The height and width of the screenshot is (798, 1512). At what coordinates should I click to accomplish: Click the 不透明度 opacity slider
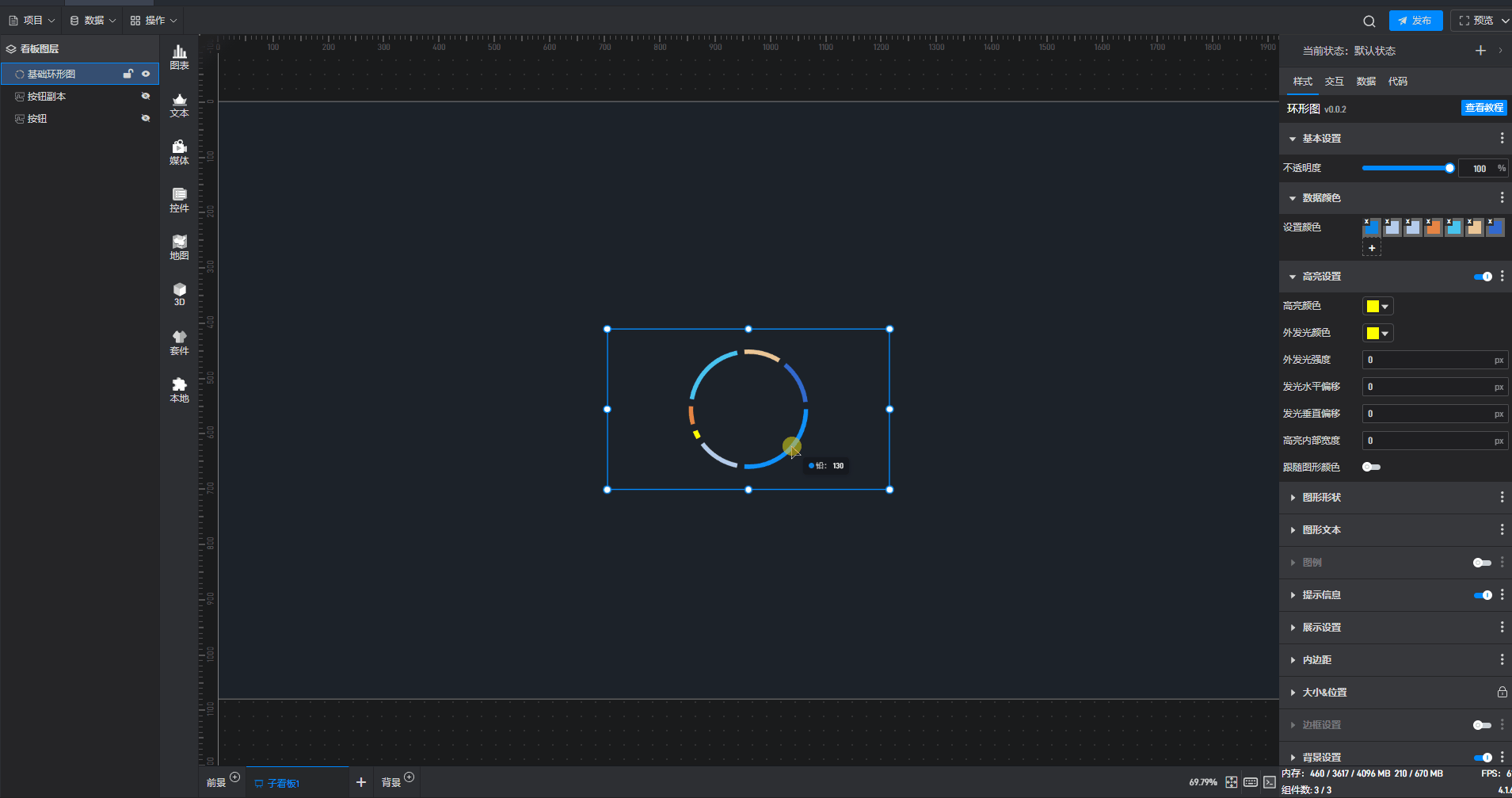coord(1406,168)
